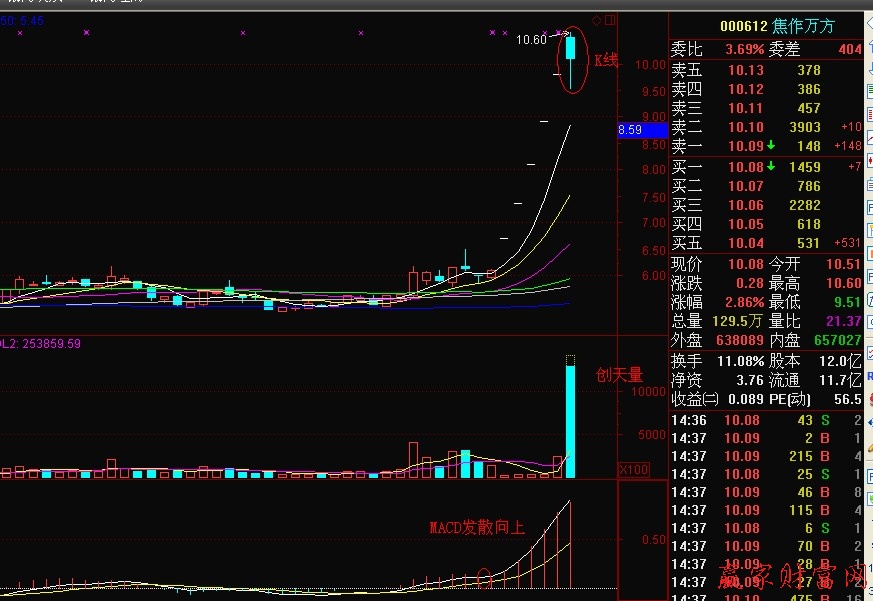The height and width of the screenshot is (601, 873).
Task: Click the 现价 current price 10.08
Action: 744,264
